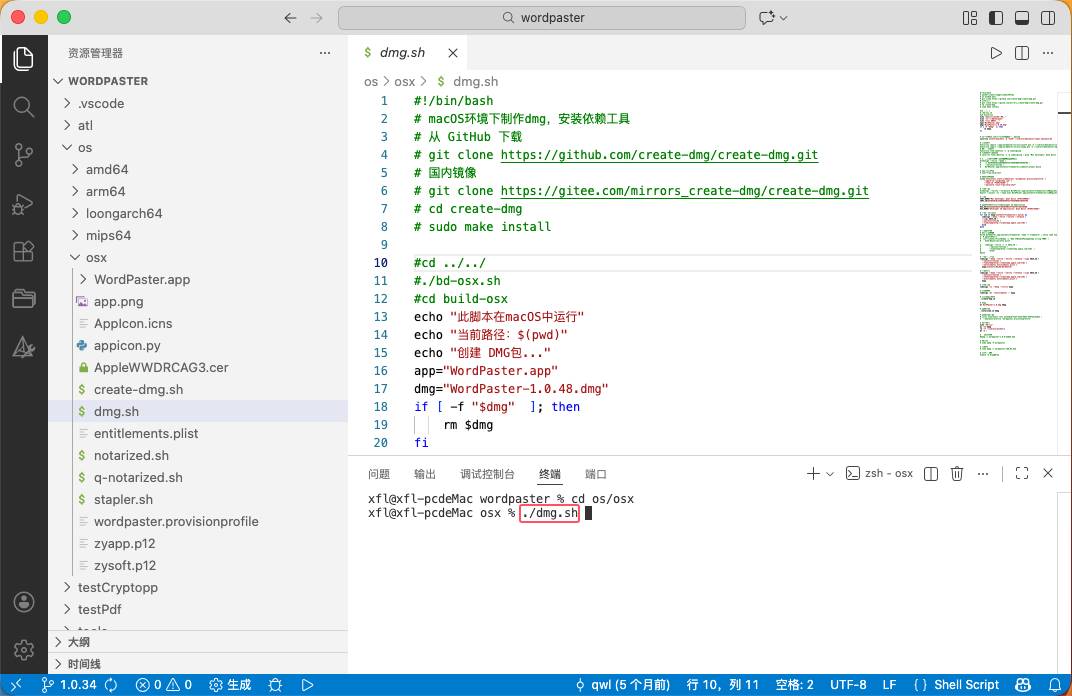
Task: Open the Accounts icon in activity bar
Action: coord(23,602)
